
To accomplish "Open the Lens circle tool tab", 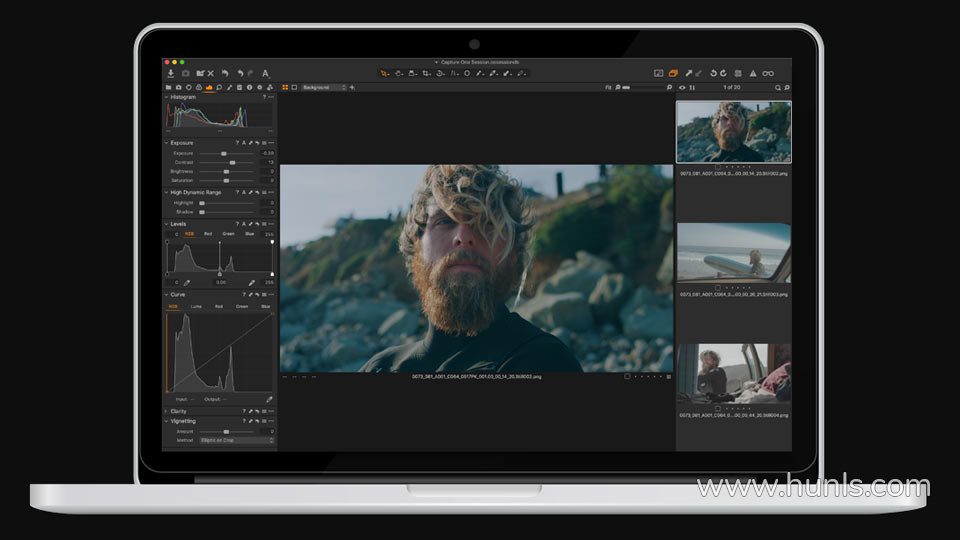I will tap(189, 88).
